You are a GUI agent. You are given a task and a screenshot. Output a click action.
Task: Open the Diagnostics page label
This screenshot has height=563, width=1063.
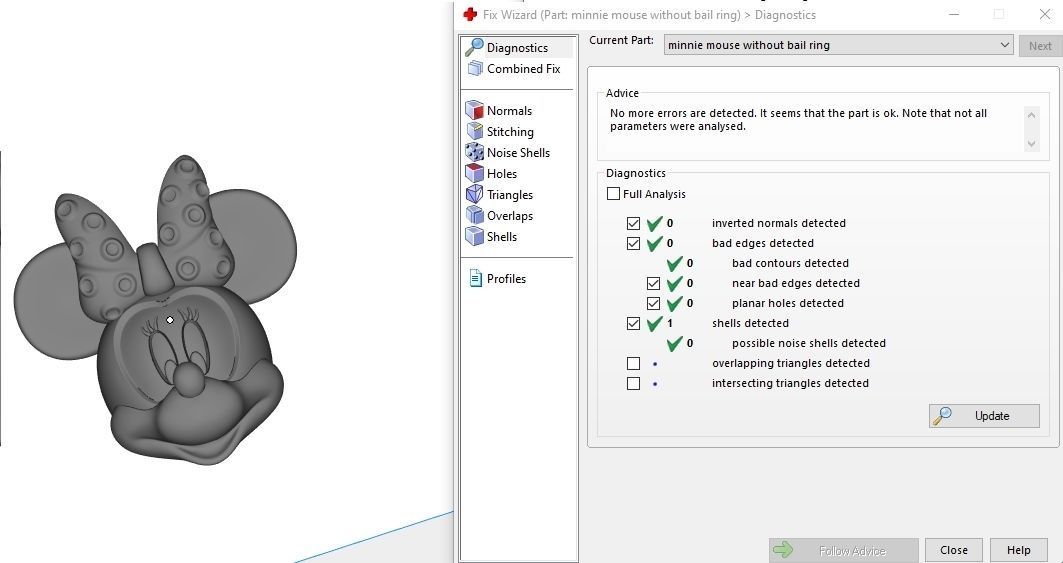[517, 48]
